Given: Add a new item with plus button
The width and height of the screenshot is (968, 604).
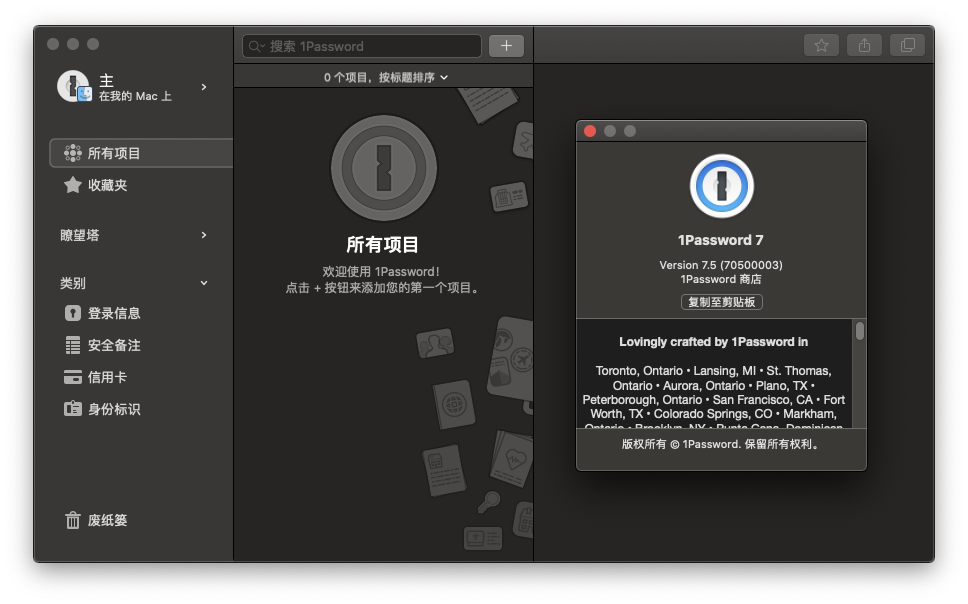Looking at the screenshot, I should coord(506,46).
